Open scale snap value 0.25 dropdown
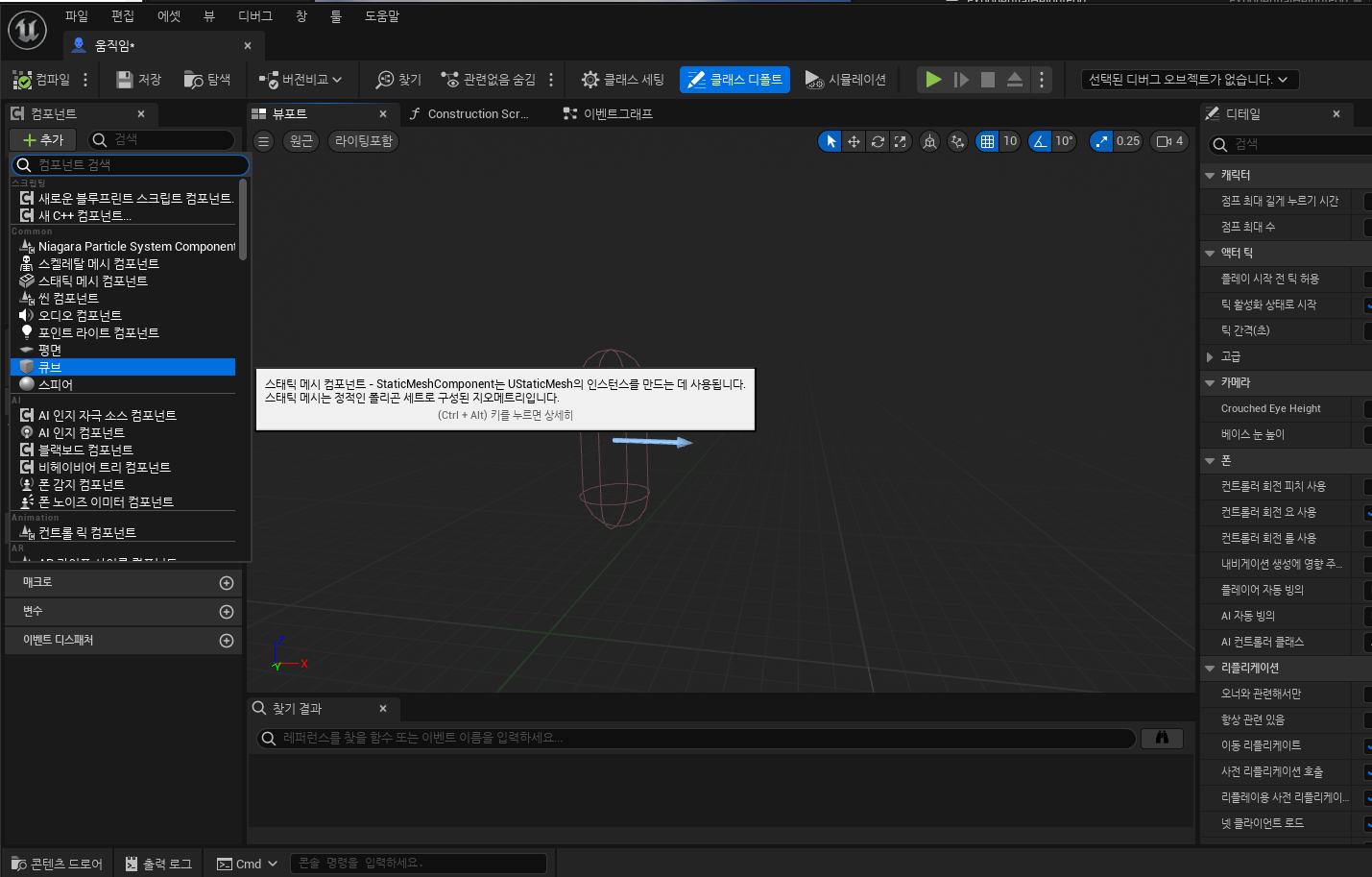The height and width of the screenshot is (877, 1372). [1128, 141]
